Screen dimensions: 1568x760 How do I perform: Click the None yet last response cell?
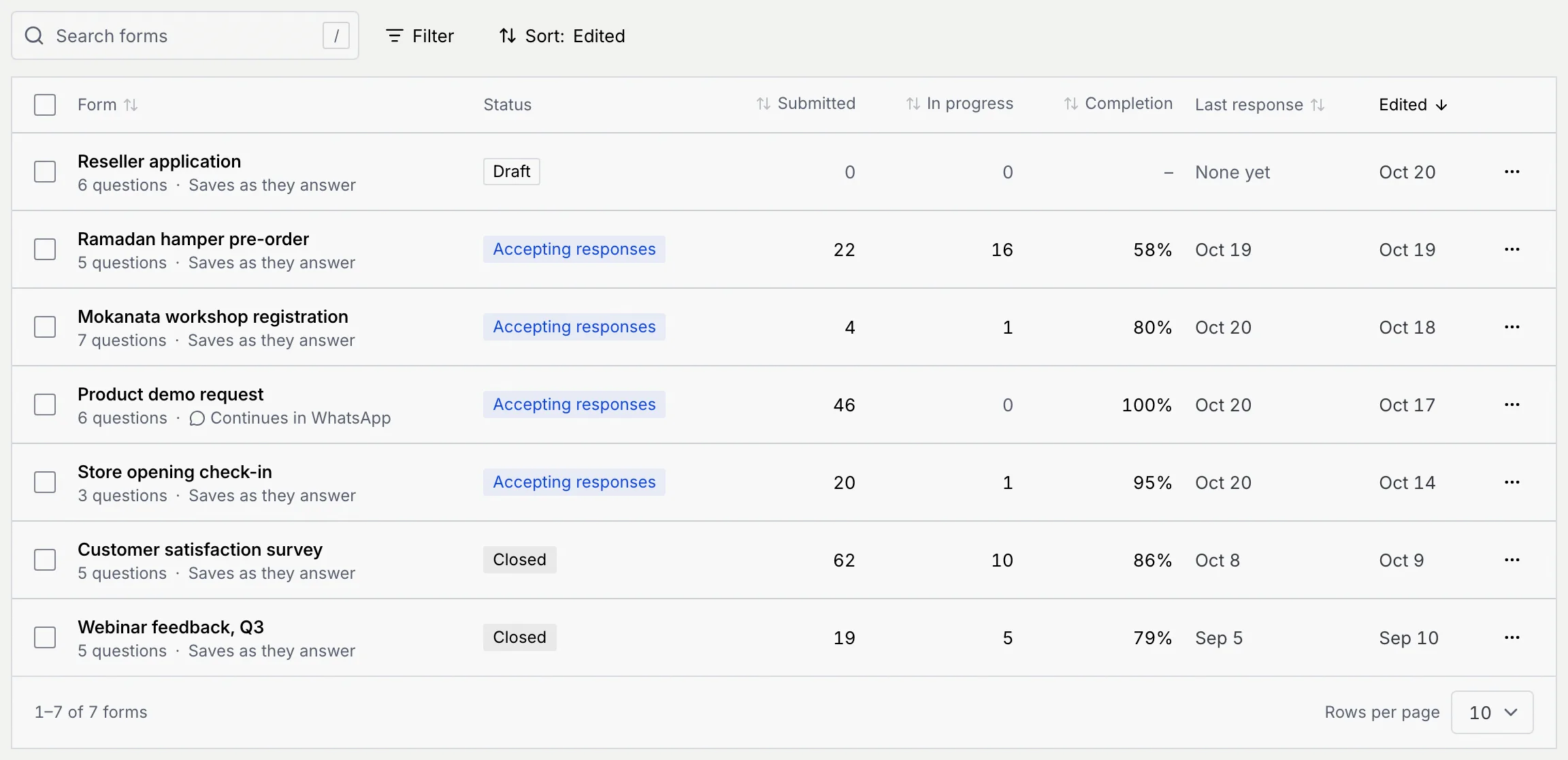(x=1232, y=172)
